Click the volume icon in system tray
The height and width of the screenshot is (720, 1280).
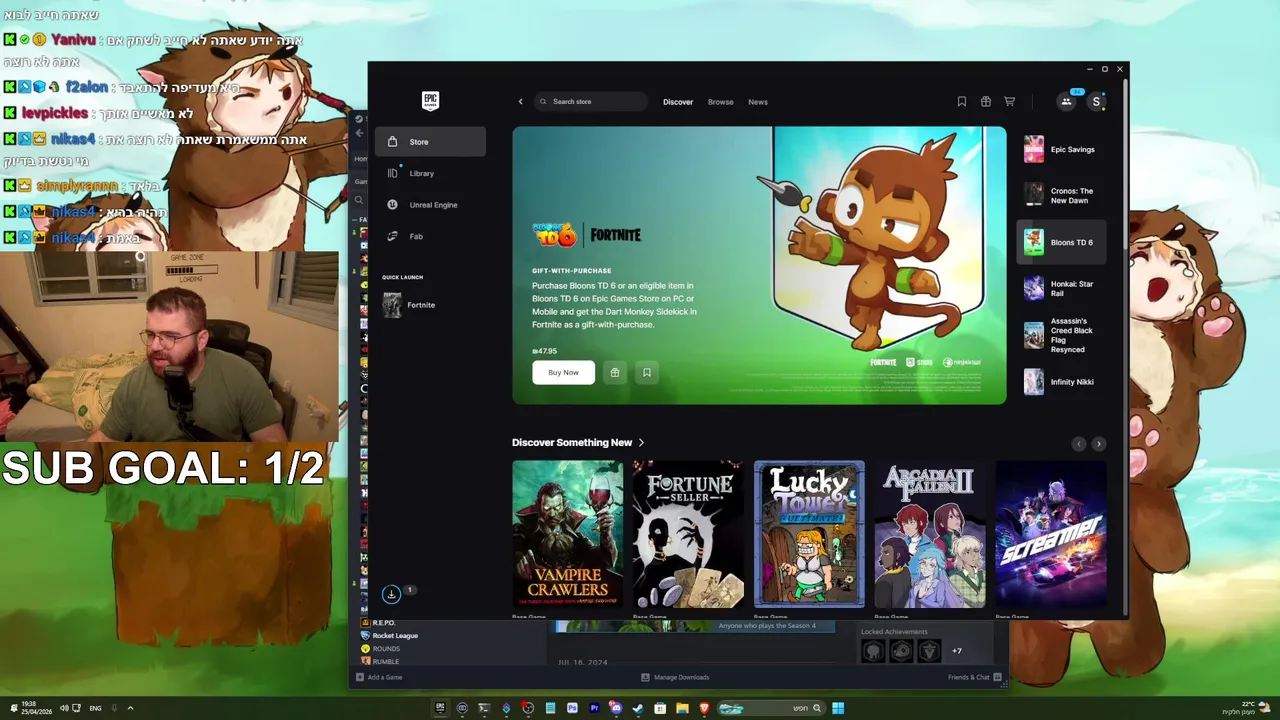63,708
